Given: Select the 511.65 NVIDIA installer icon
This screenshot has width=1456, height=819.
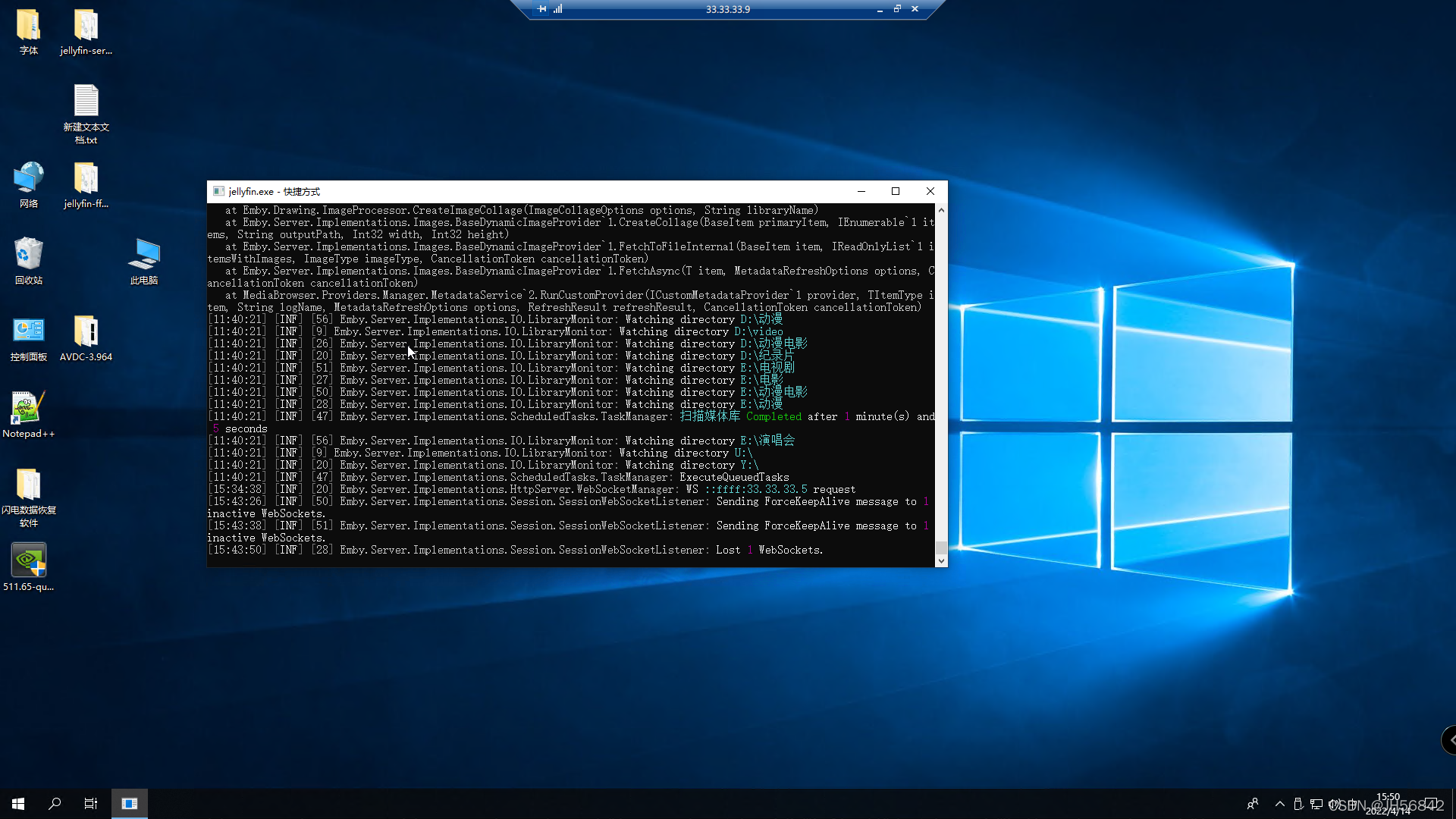Looking at the screenshot, I should click(x=29, y=561).
